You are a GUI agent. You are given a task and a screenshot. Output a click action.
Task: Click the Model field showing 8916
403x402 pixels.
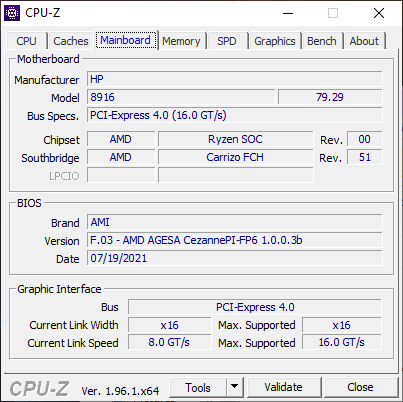(x=181, y=97)
